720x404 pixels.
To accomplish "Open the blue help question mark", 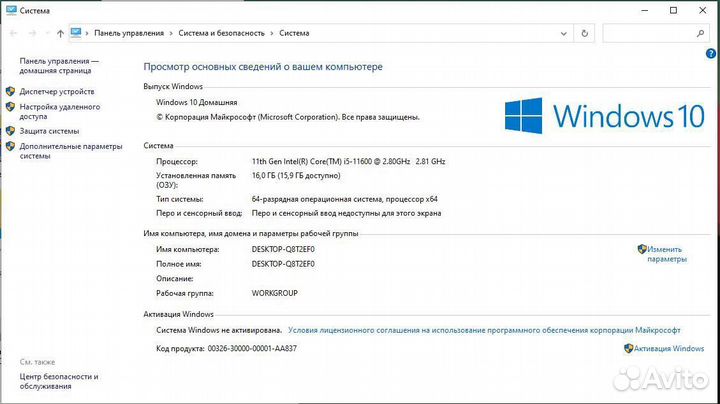I will [710, 54].
